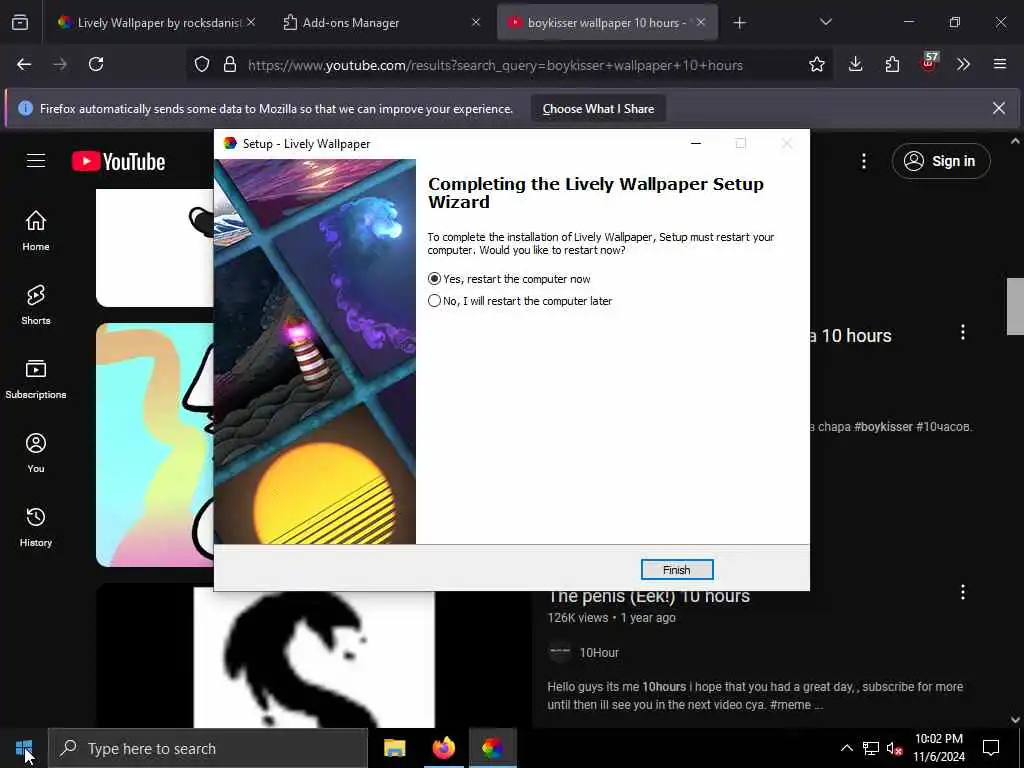Open the Windows Start menu

24,748
